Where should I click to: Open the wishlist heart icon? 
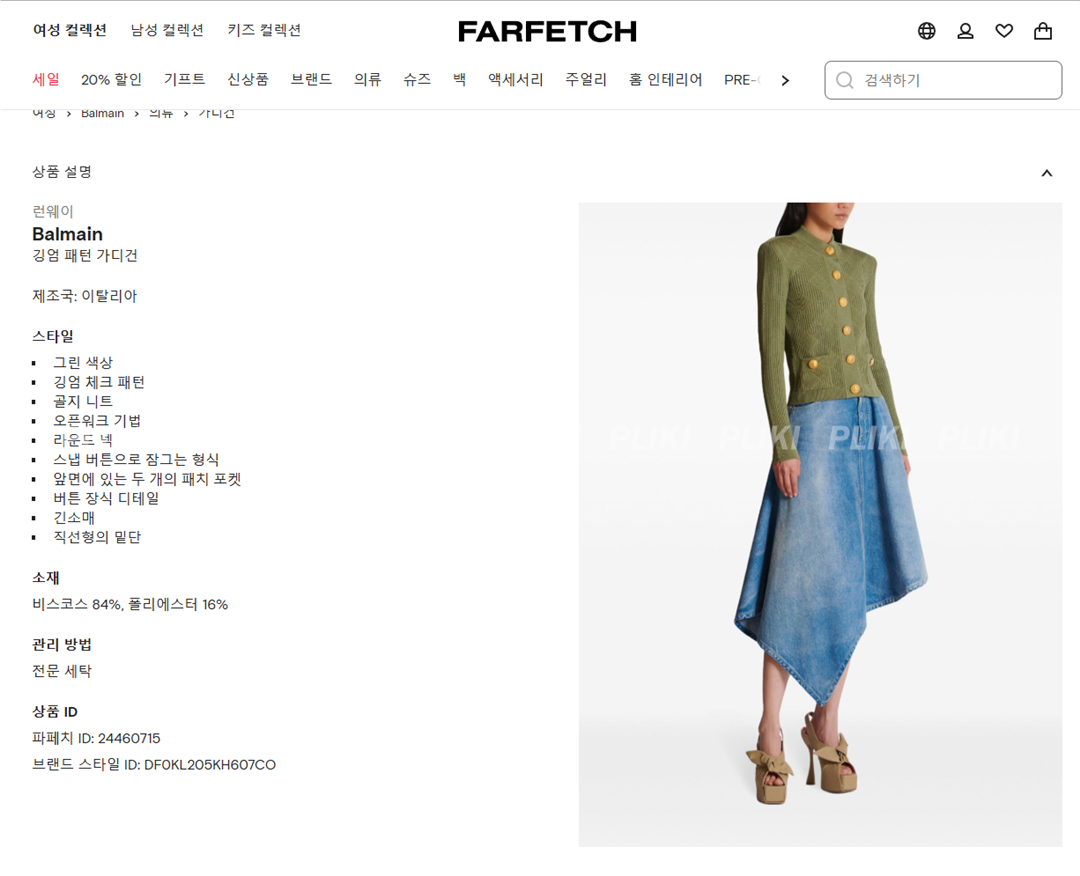pos(1004,31)
